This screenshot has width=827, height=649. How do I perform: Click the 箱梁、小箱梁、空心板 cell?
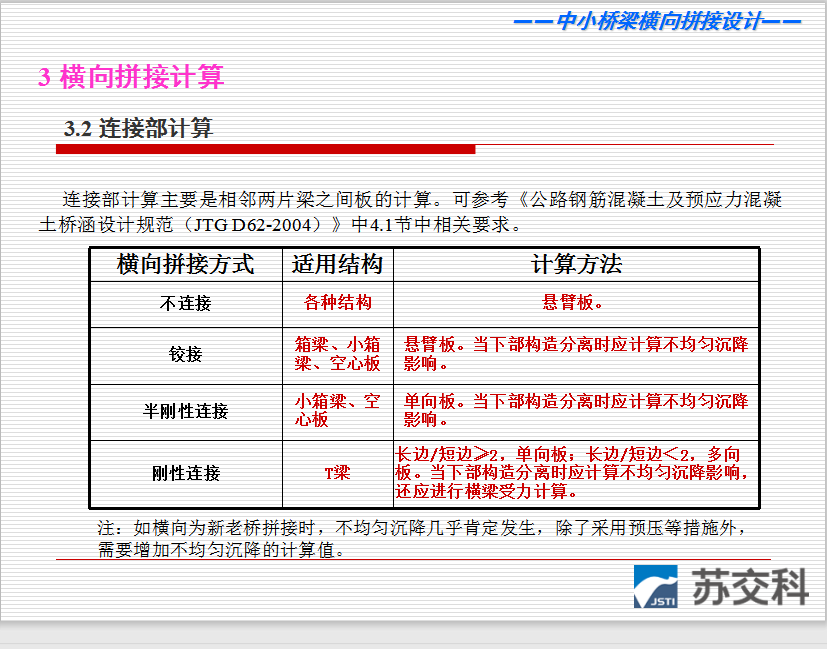pyautogui.click(x=338, y=356)
